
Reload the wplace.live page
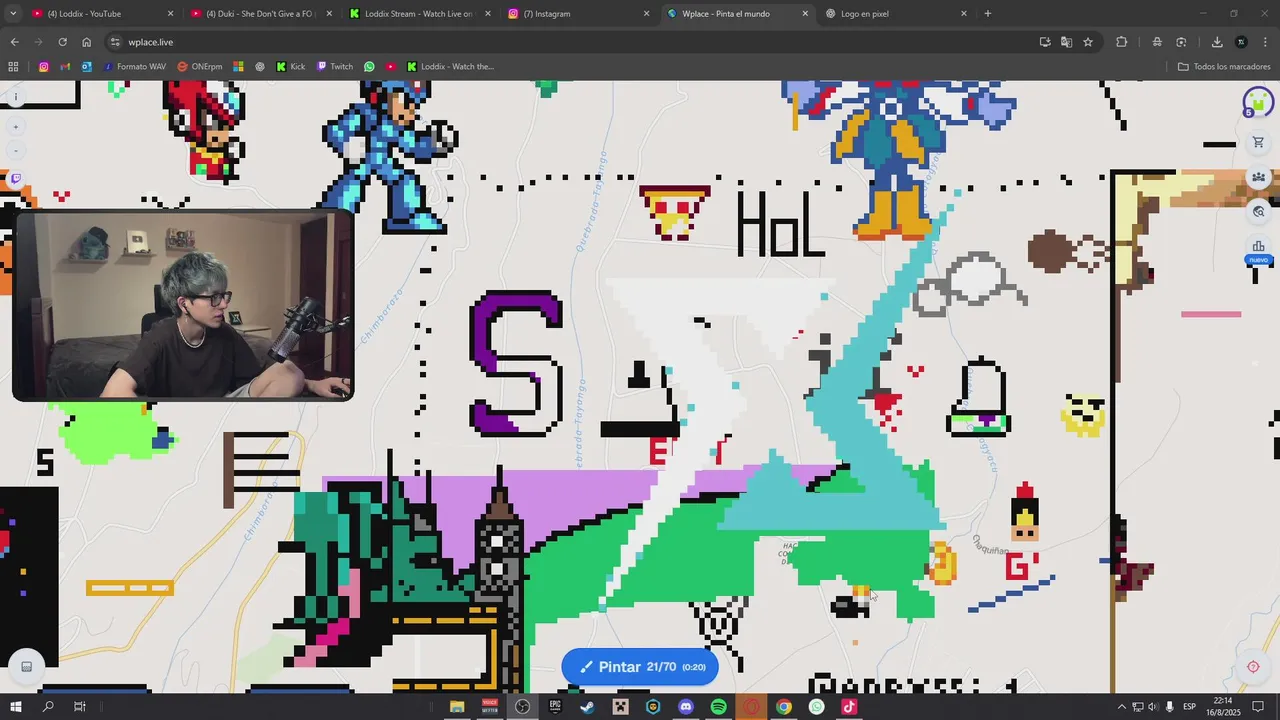coord(62,42)
